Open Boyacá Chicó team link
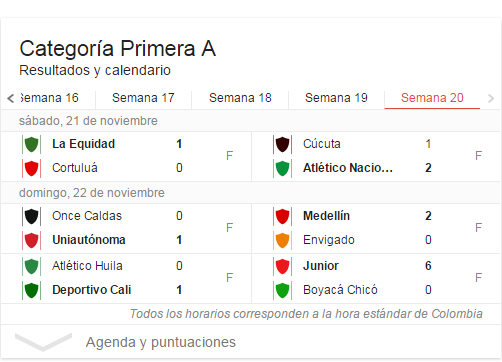 pyautogui.click(x=340, y=290)
